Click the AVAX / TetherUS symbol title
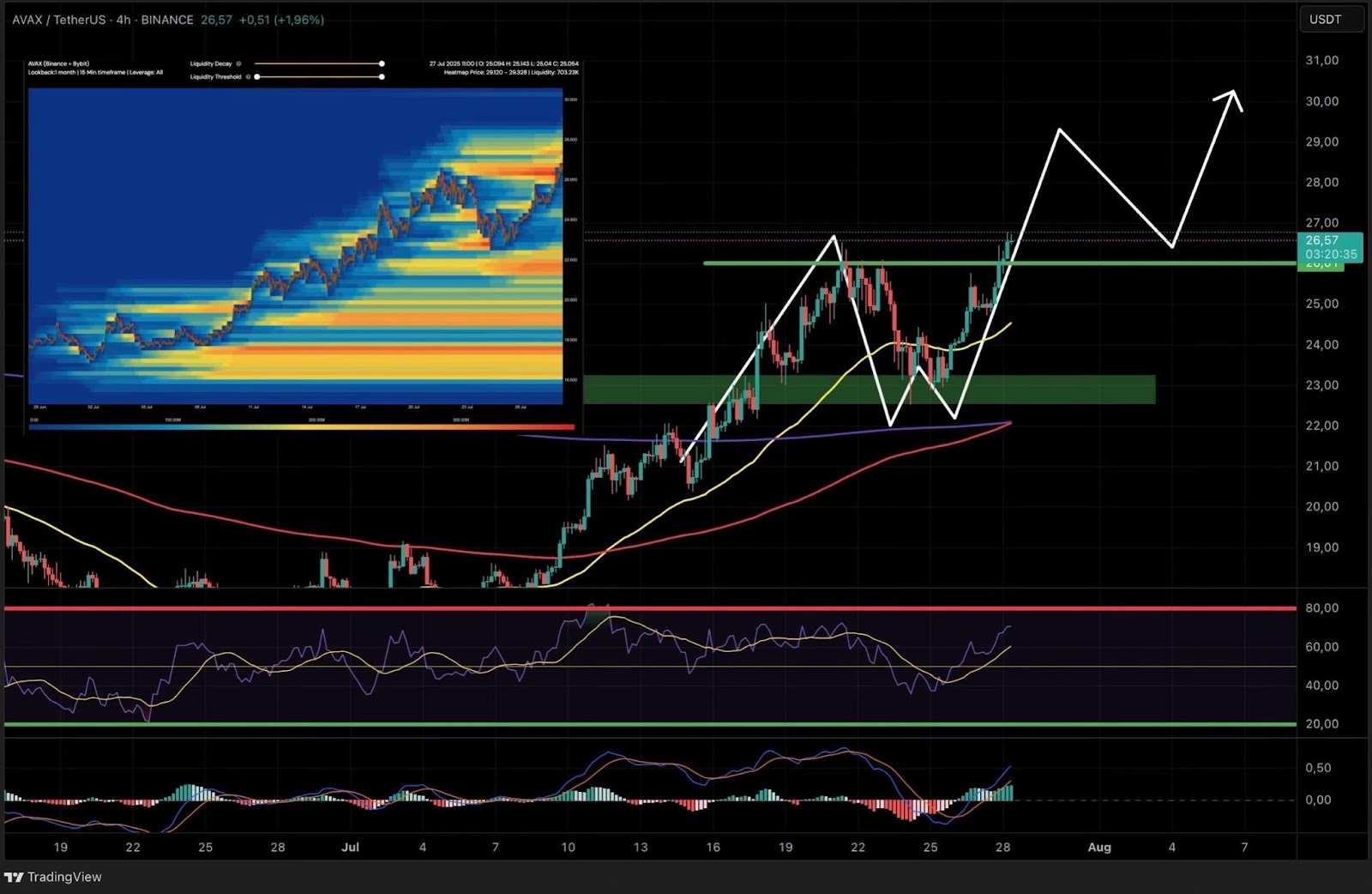The image size is (1372, 894). 59,20
